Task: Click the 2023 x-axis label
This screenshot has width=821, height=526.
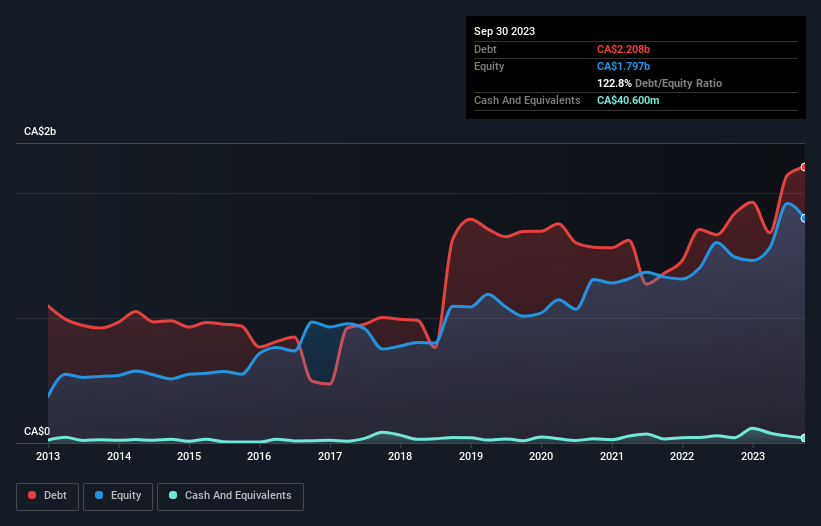Action: 752,456
